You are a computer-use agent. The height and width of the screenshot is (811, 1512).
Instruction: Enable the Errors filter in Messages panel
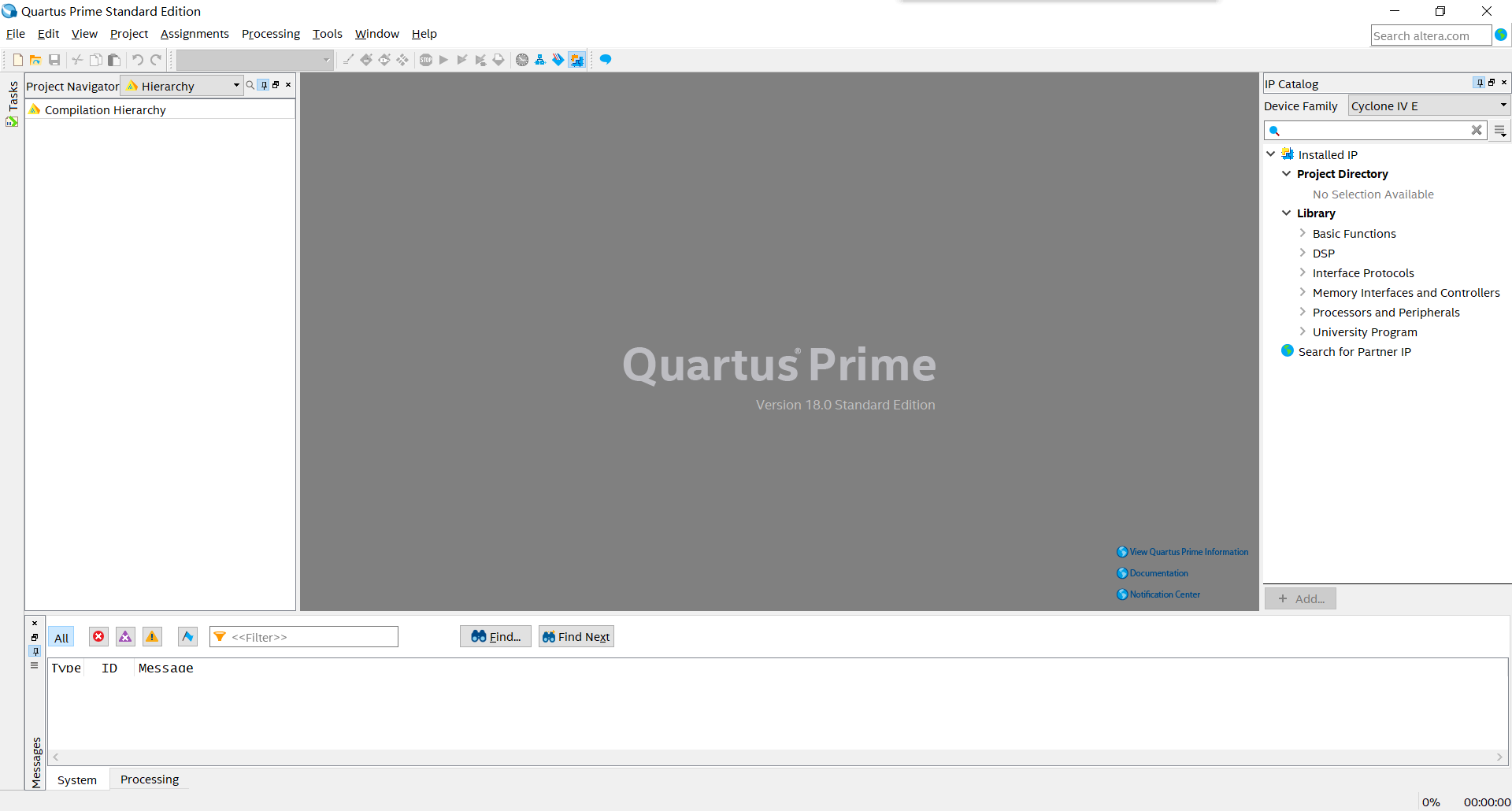click(98, 636)
